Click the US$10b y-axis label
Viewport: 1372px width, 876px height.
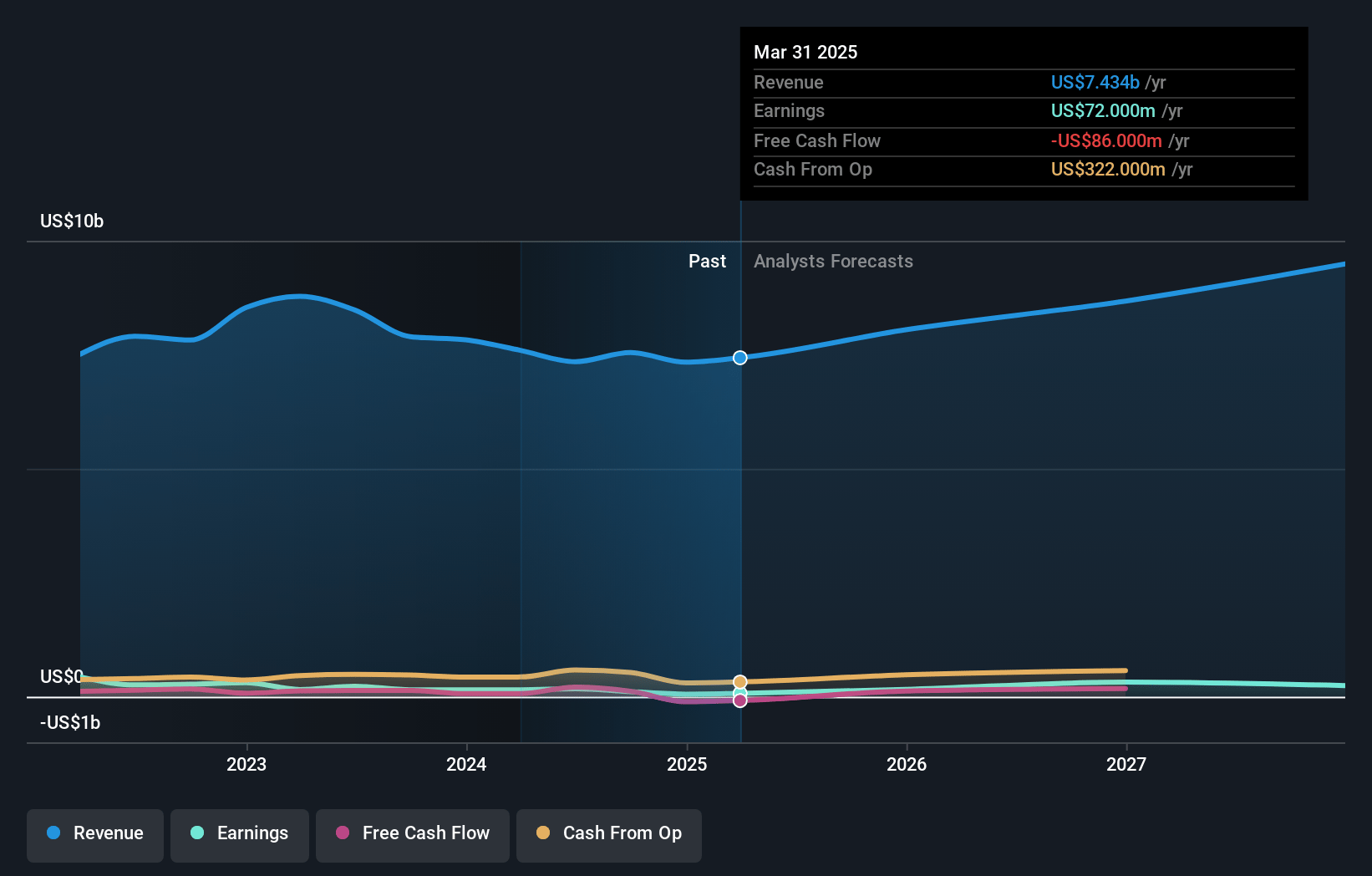pyautogui.click(x=72, y=222)
